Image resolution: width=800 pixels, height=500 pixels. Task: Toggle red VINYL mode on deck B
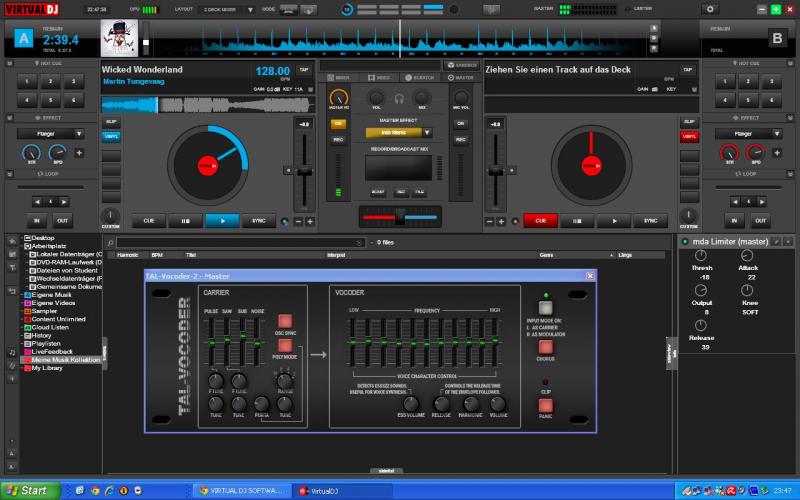click(689, 136)
